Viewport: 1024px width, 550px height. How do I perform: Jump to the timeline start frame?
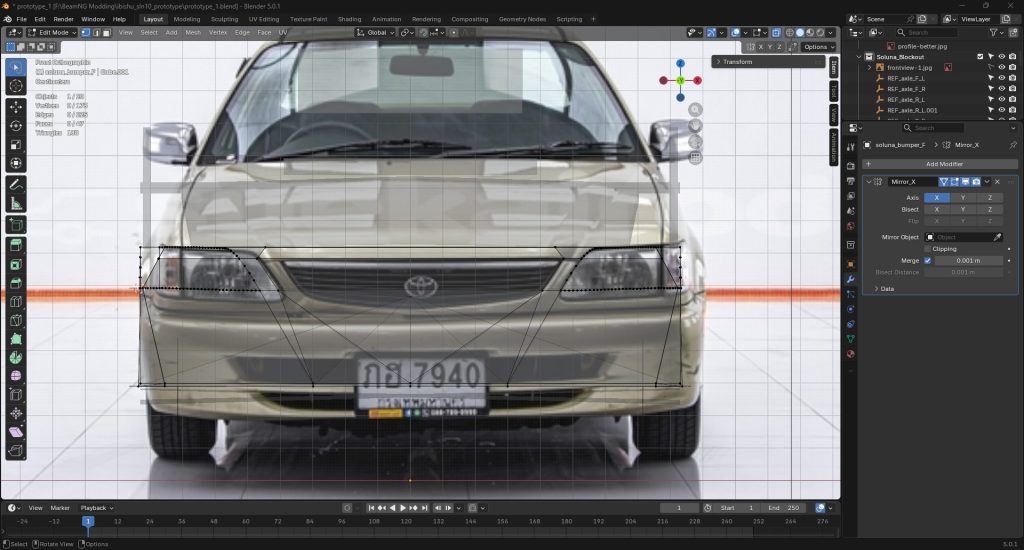[371, 508]
